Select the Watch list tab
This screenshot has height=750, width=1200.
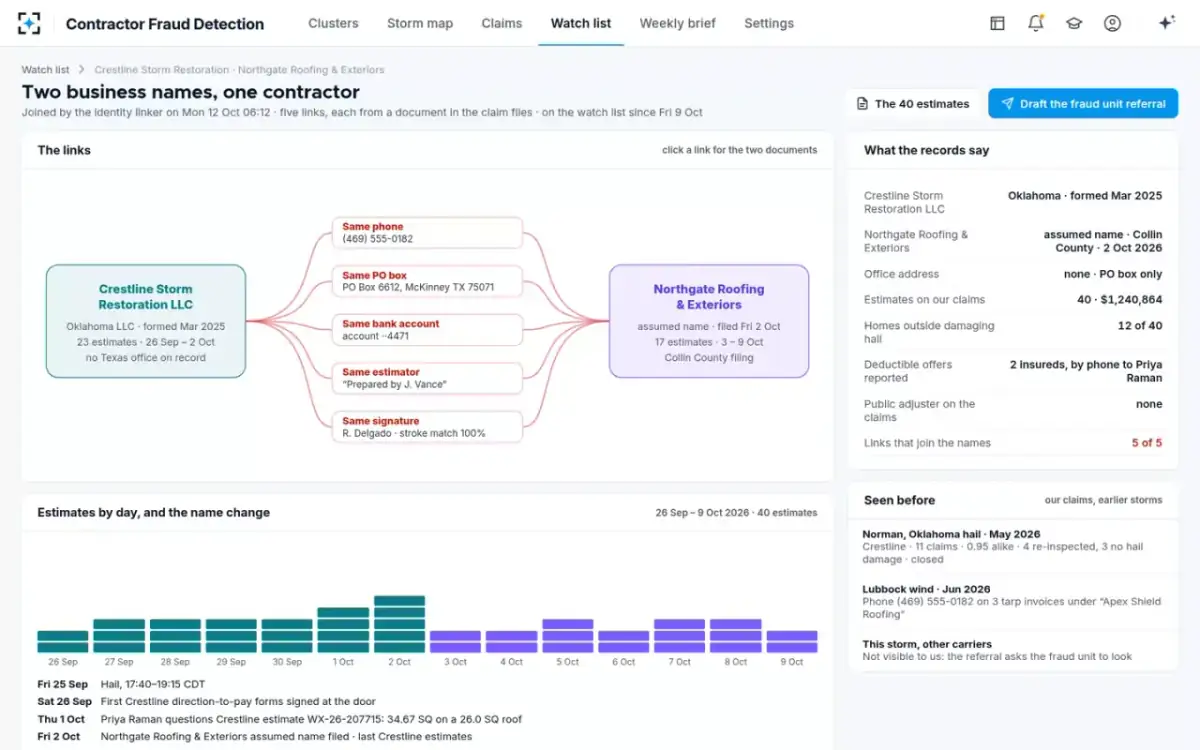(x=581, y=23)
